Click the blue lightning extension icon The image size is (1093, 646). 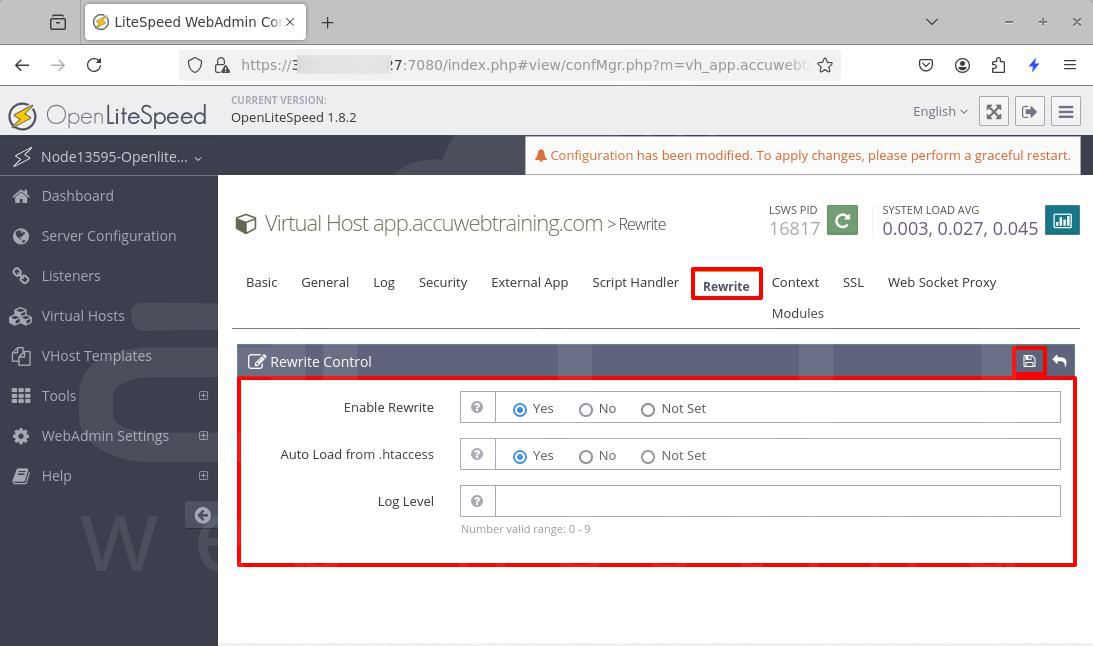click(x=1034, y=65)
